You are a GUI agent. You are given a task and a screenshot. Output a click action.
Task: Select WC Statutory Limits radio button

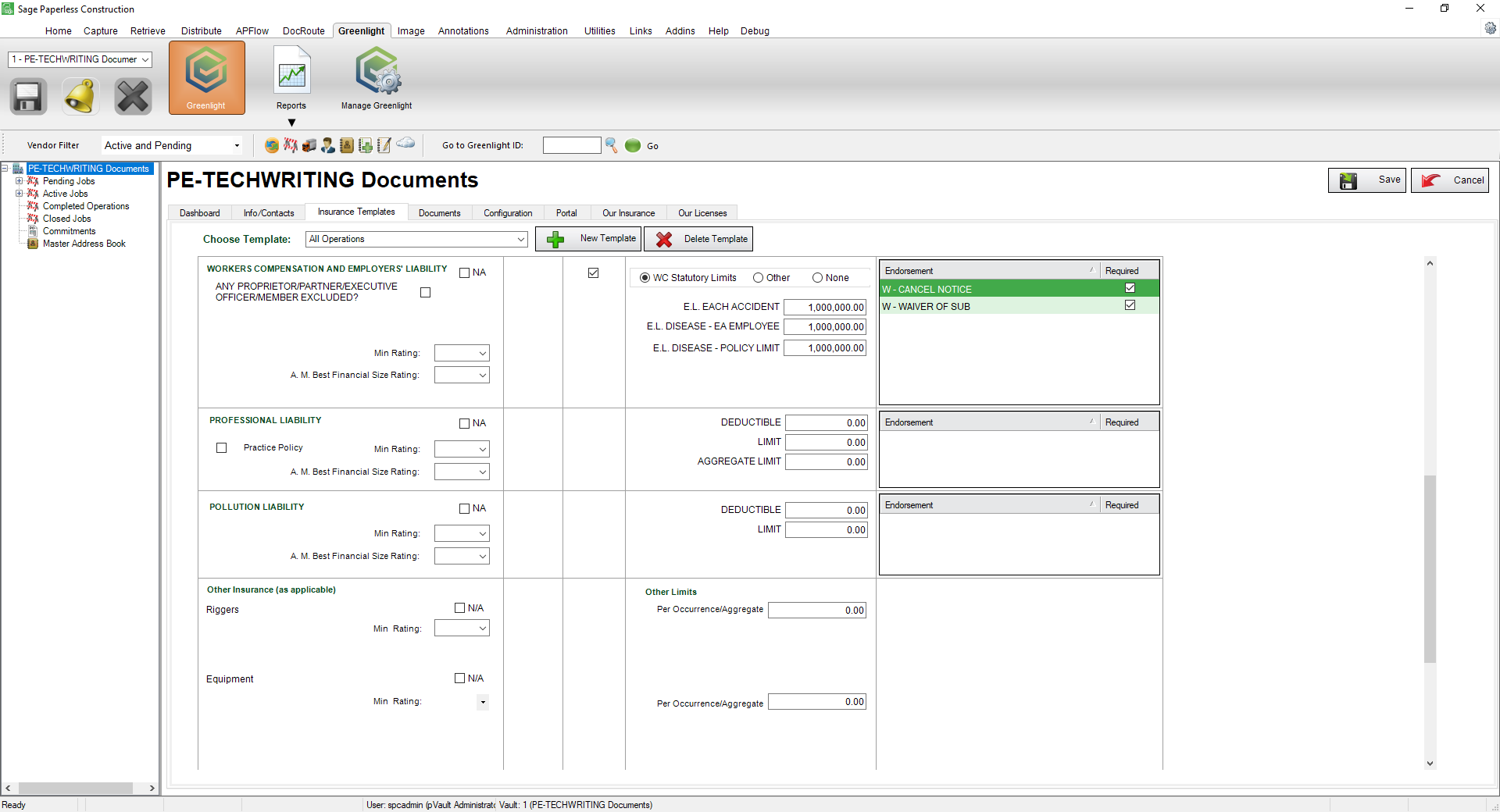coord(645,278)
